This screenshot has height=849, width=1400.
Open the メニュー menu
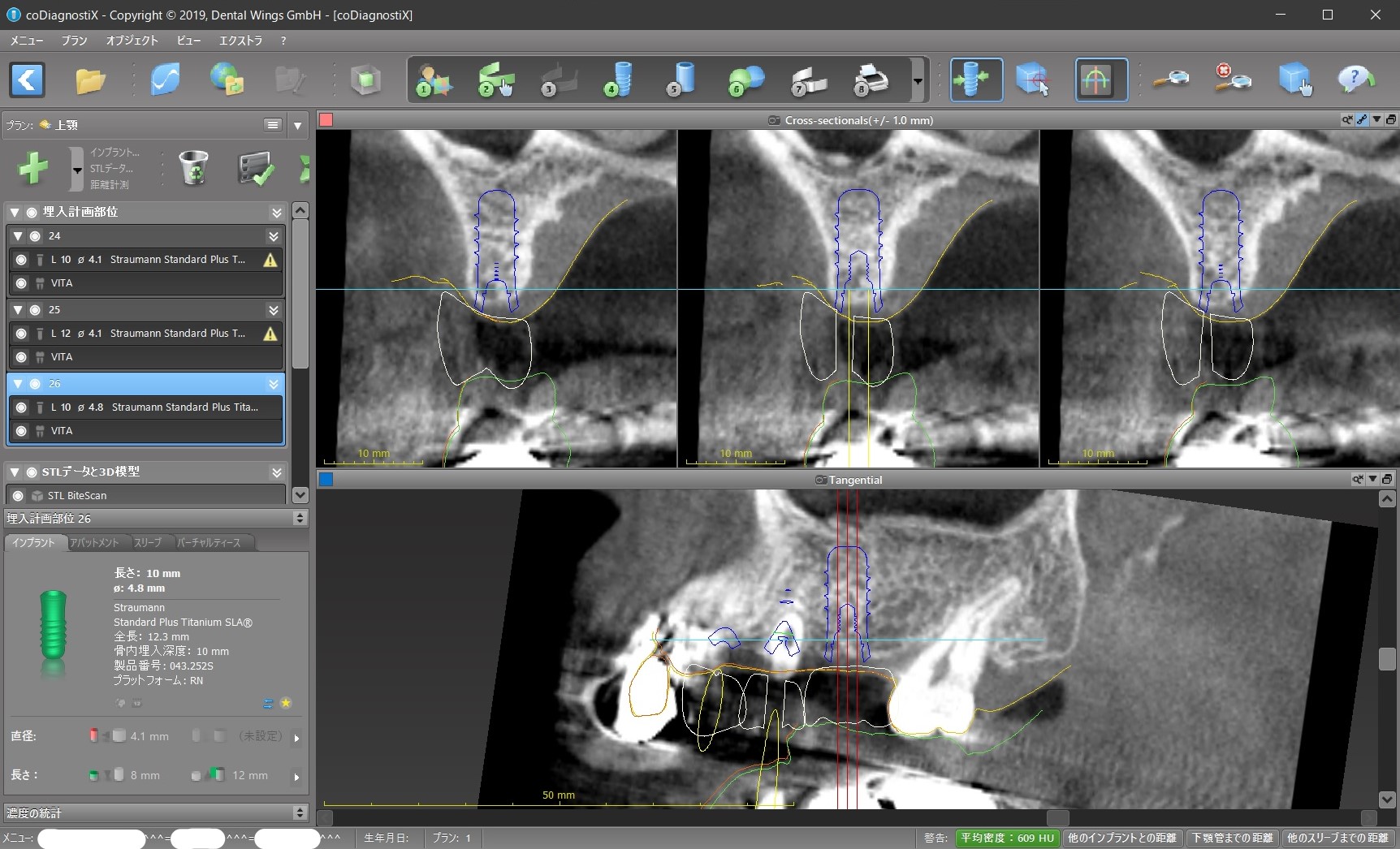[27, 40]
